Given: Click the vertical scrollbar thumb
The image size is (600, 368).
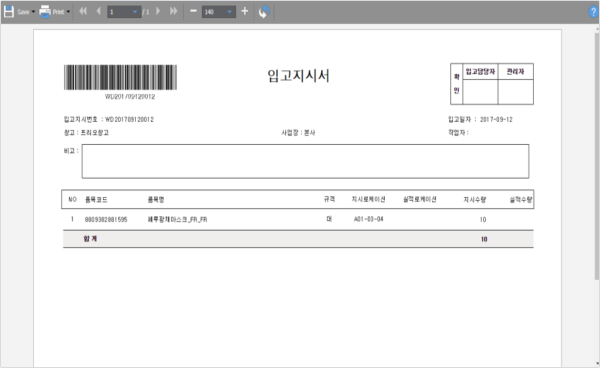Looking at the screenshot, I should point(597,156).
